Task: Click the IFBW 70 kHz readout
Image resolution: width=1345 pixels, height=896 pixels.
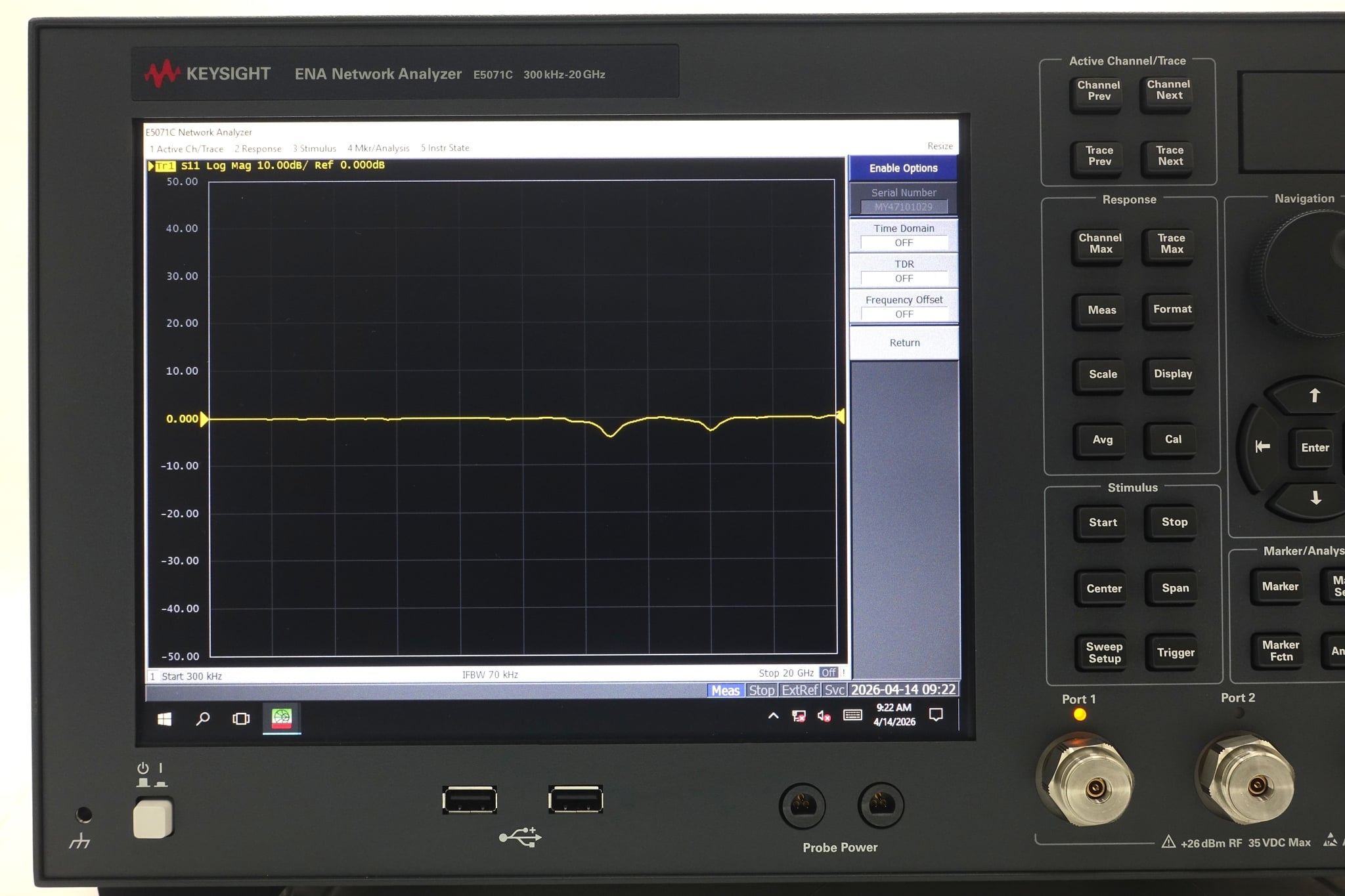Action: pos(490,675)
